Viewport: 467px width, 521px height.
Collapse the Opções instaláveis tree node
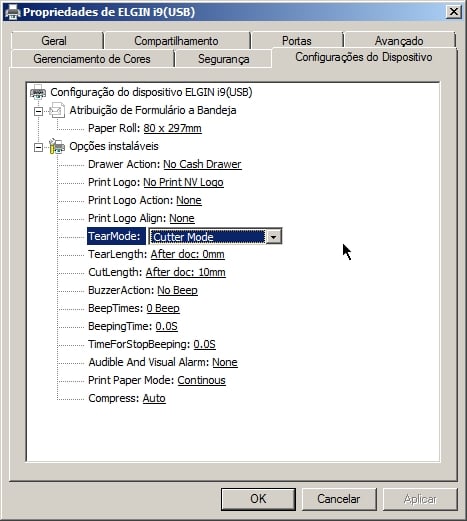39,147
